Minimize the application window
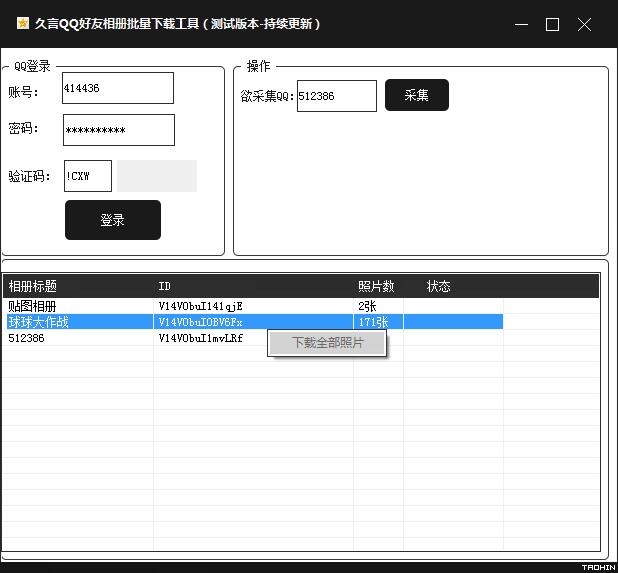The image size is (618, 573). point(521,24)
